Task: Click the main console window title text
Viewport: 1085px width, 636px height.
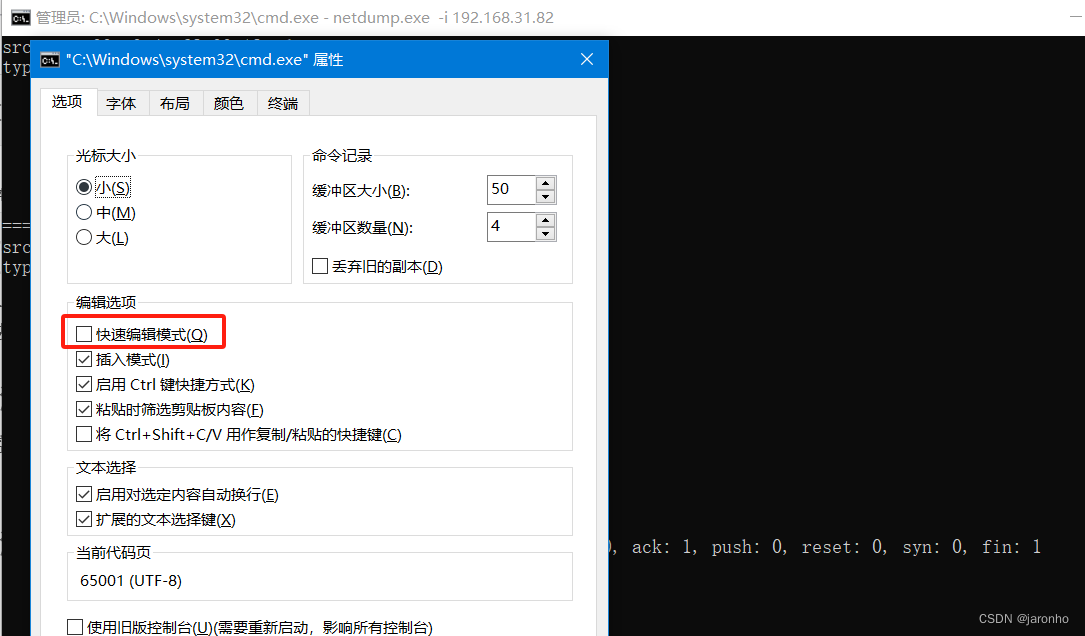Action: click(x=295, y=17)
